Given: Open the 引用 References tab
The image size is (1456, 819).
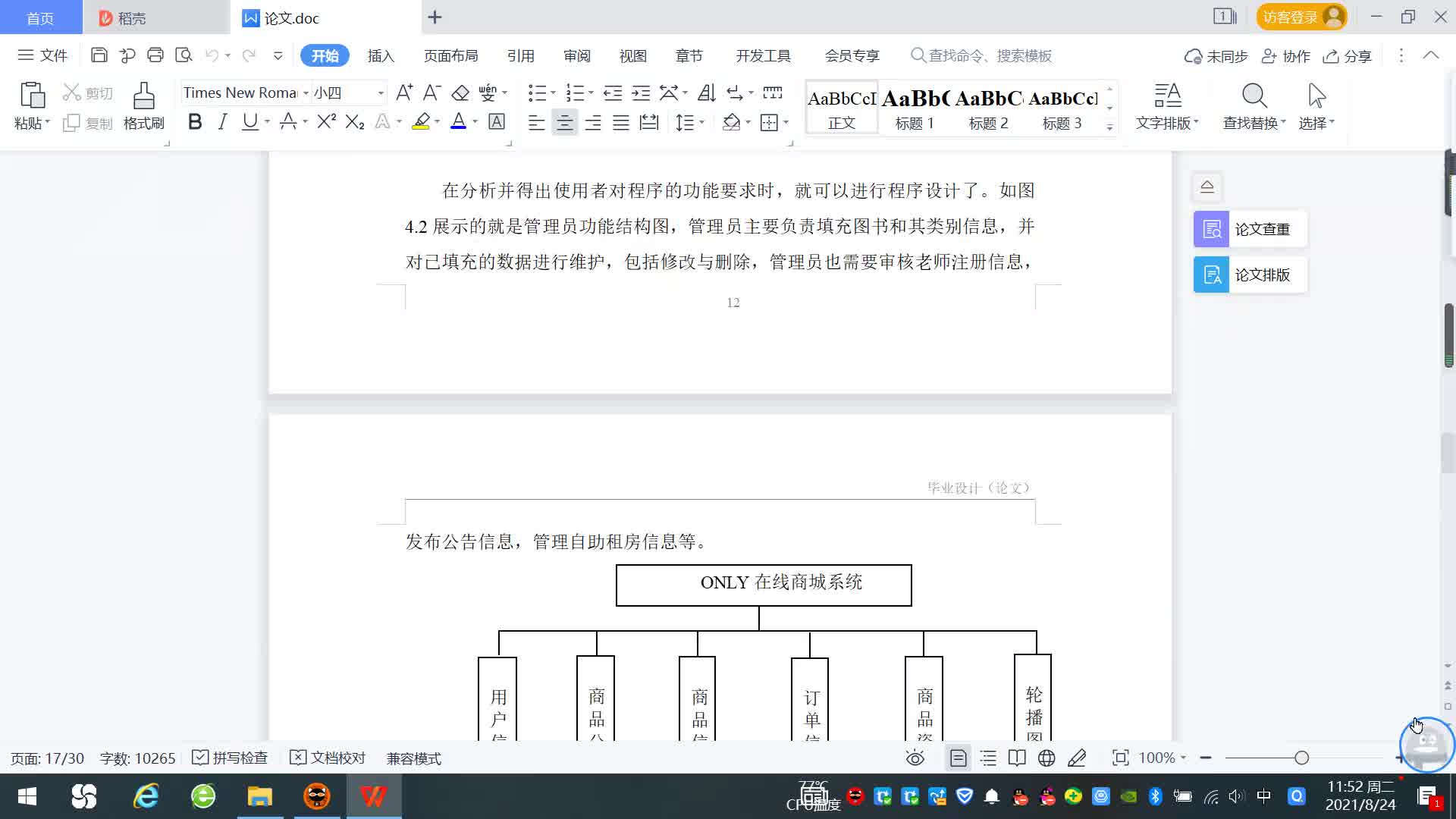Looking at the screenshot, I should coord(520,55).
